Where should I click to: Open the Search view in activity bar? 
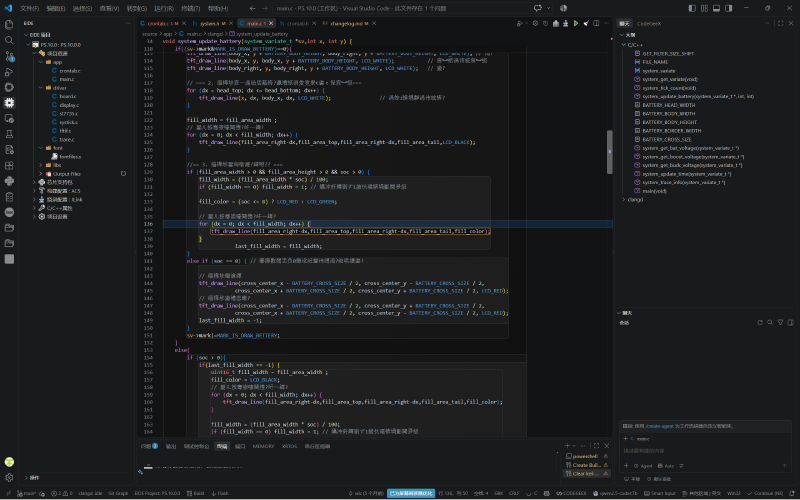point(9,40)
